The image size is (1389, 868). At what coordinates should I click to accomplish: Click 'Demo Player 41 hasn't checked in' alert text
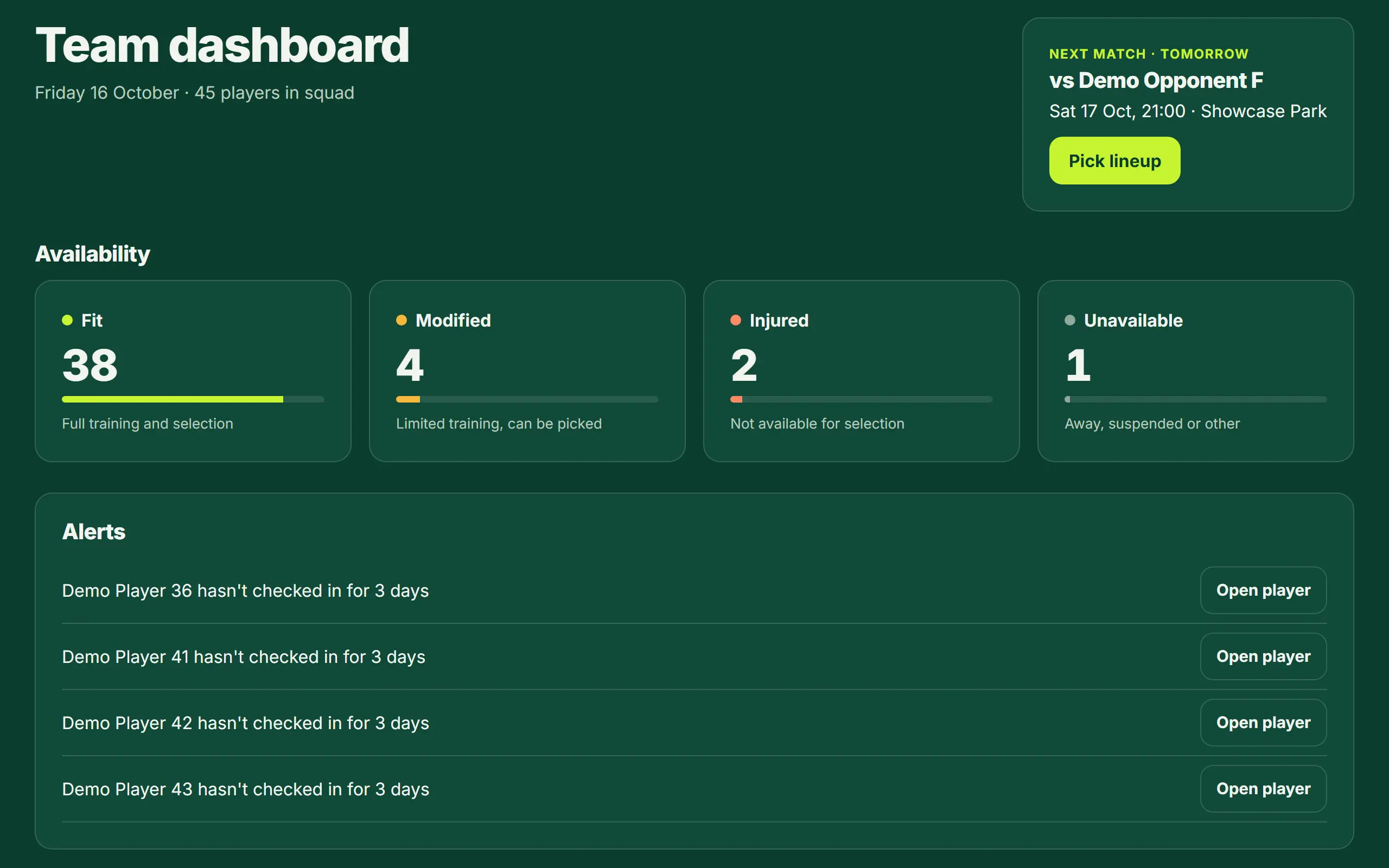[244, 657]
